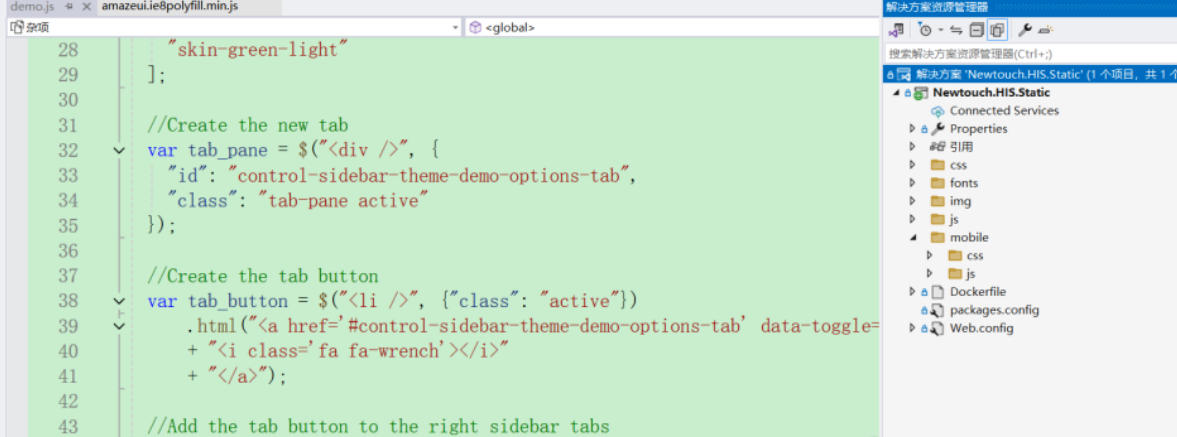Viewport: 1177px width, 437px height.
Task: Click the packages.config file icon
Action: point(937,310)
